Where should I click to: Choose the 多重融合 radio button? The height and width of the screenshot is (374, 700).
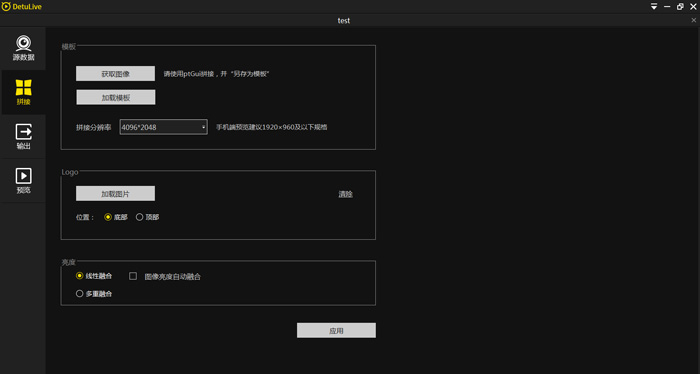pos(79,294)
